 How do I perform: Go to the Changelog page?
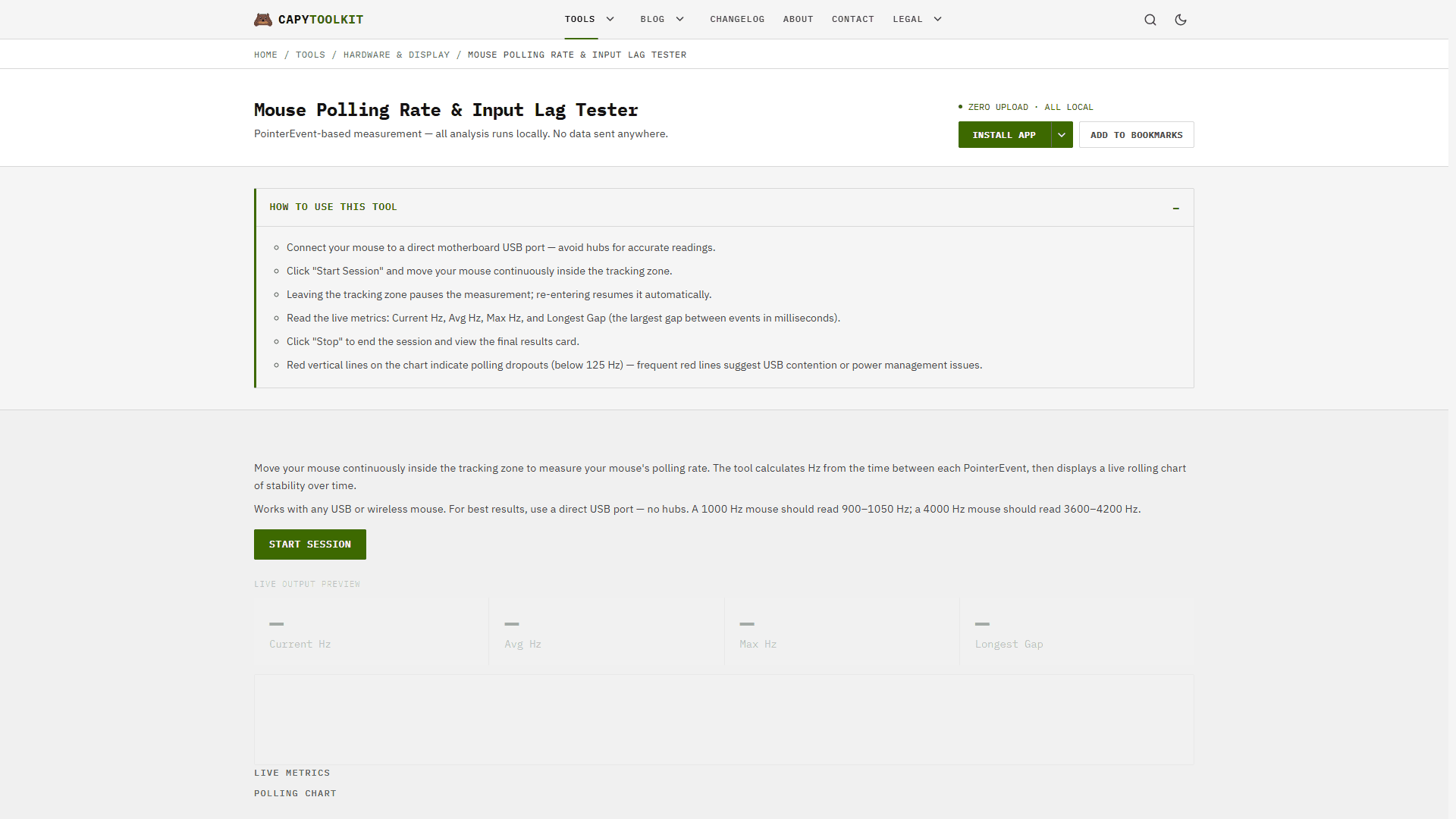tap(737, 19)
